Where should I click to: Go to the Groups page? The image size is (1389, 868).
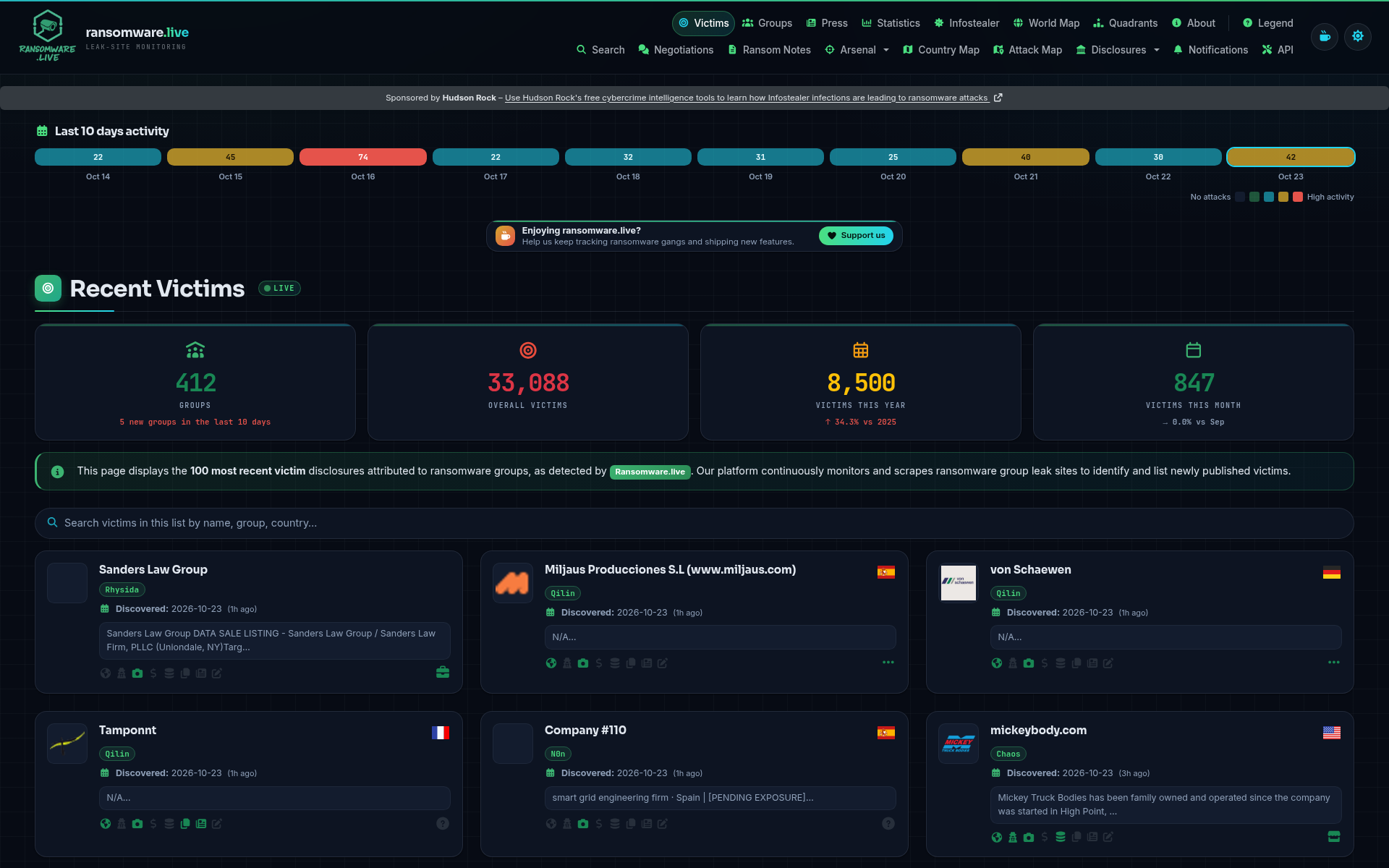pos(767,23)
